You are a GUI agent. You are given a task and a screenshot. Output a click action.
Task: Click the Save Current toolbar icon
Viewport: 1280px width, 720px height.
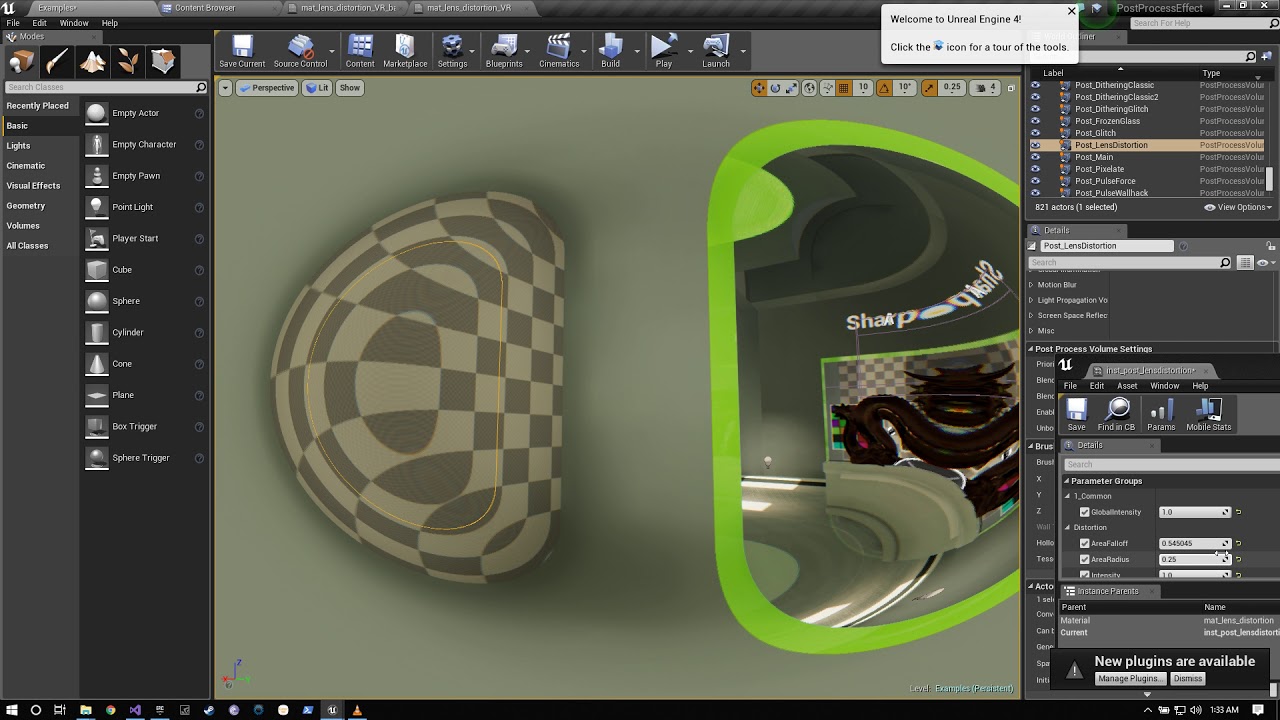(242, 52)
